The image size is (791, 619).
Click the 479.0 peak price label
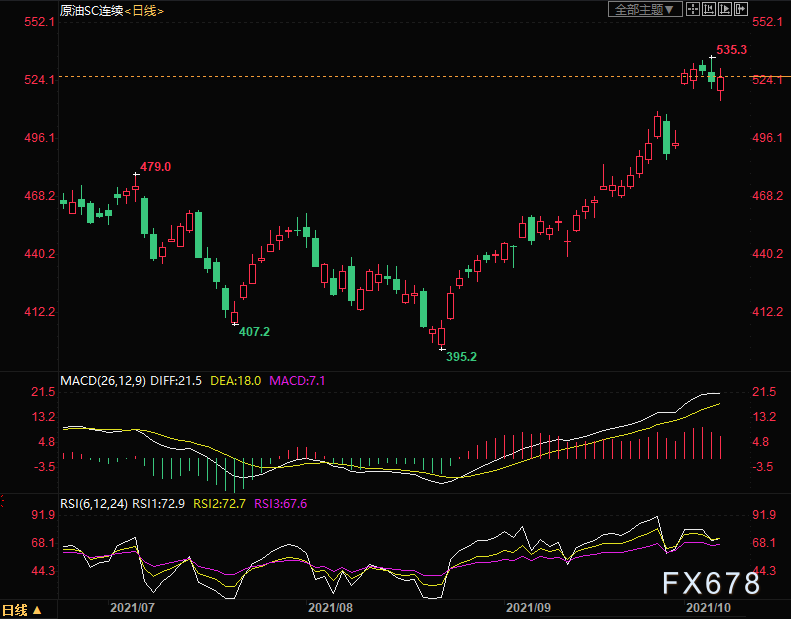pos(155,167)
